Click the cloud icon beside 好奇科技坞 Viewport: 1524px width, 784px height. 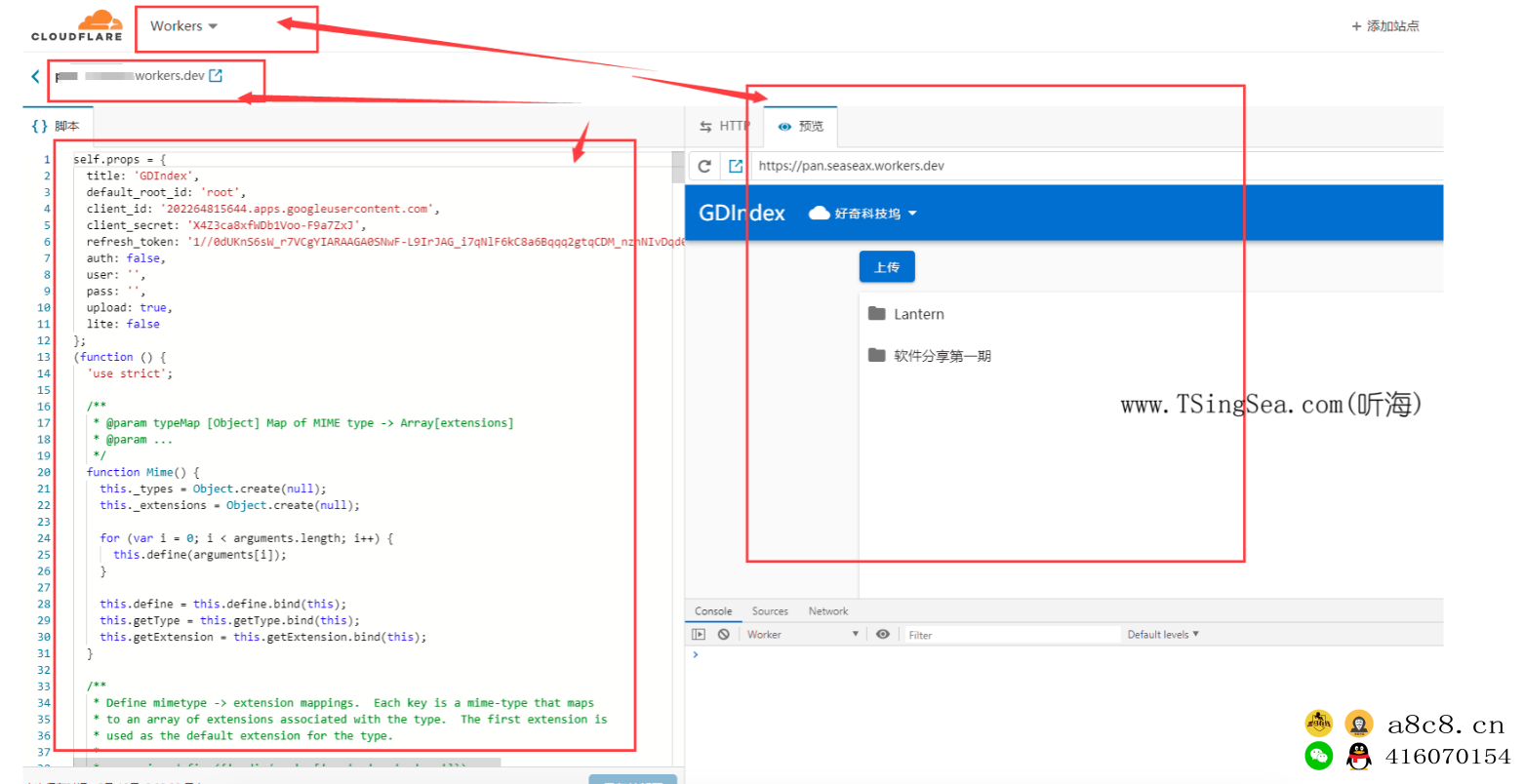(x=820, y=214)
